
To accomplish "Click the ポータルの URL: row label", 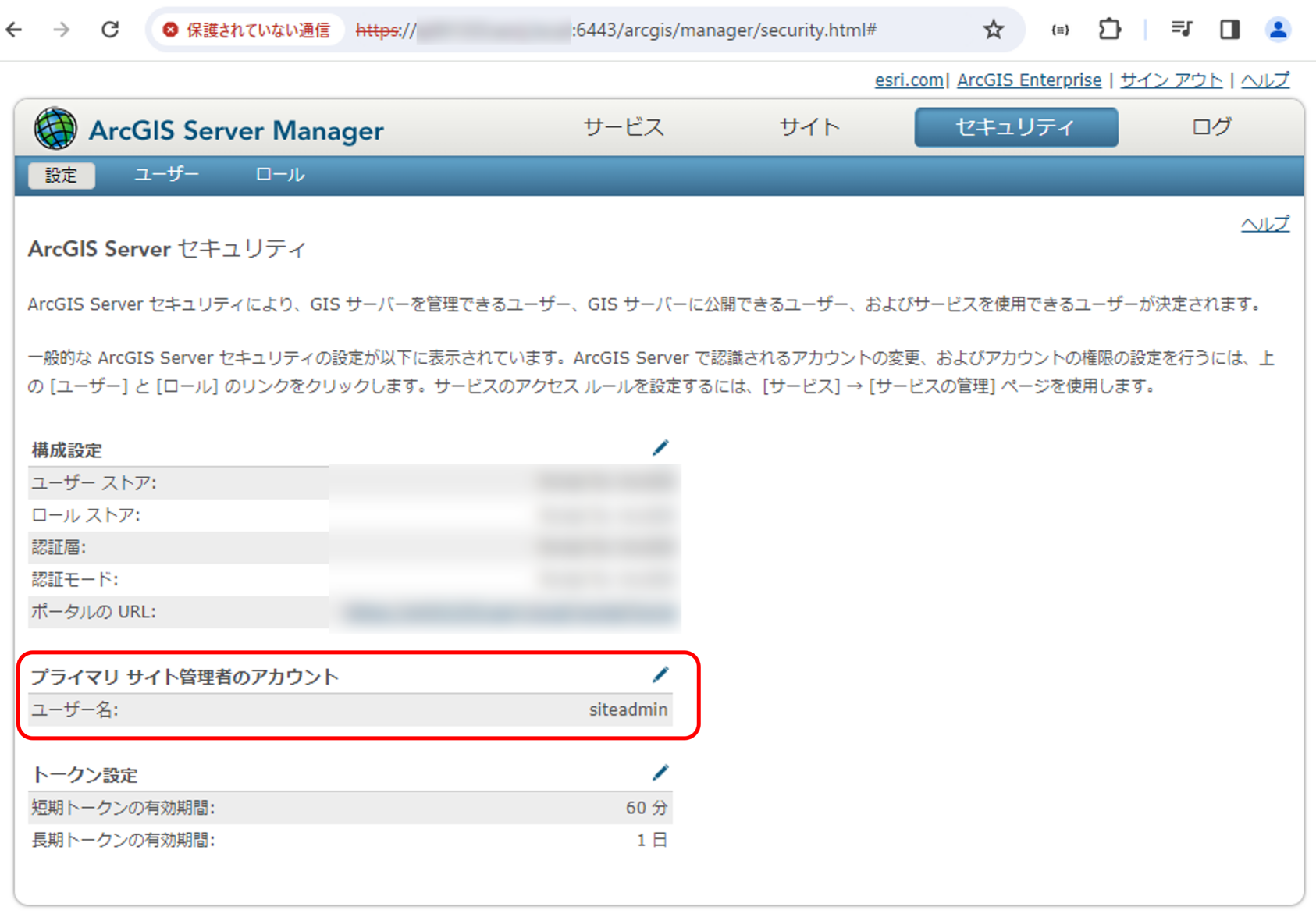I will 94,612.
